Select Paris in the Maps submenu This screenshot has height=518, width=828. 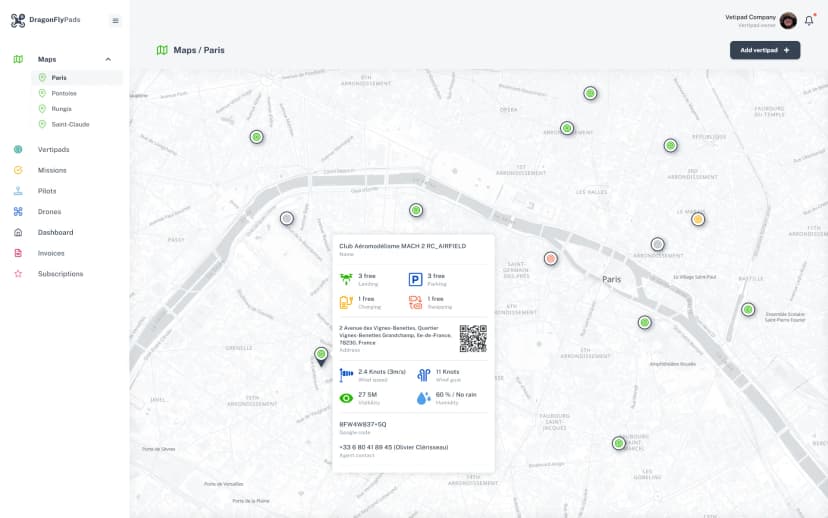77,78
